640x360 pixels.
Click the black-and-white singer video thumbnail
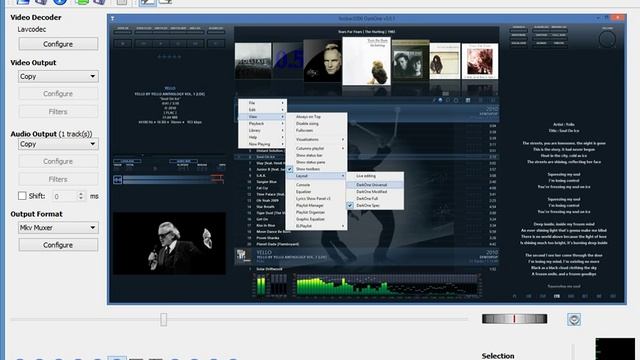tap(169, 243)
